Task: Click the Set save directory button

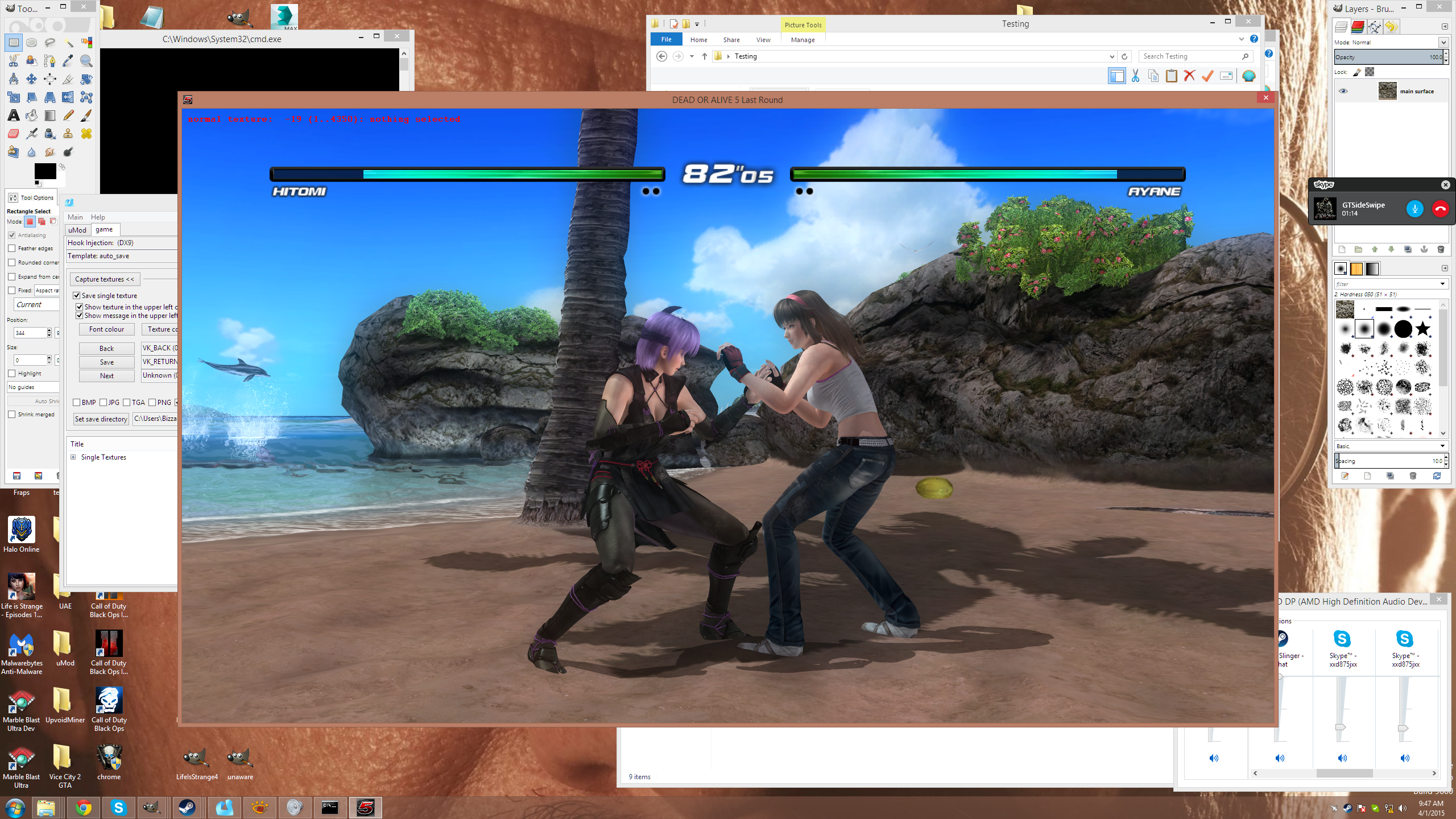Action: tap(101, 419)
